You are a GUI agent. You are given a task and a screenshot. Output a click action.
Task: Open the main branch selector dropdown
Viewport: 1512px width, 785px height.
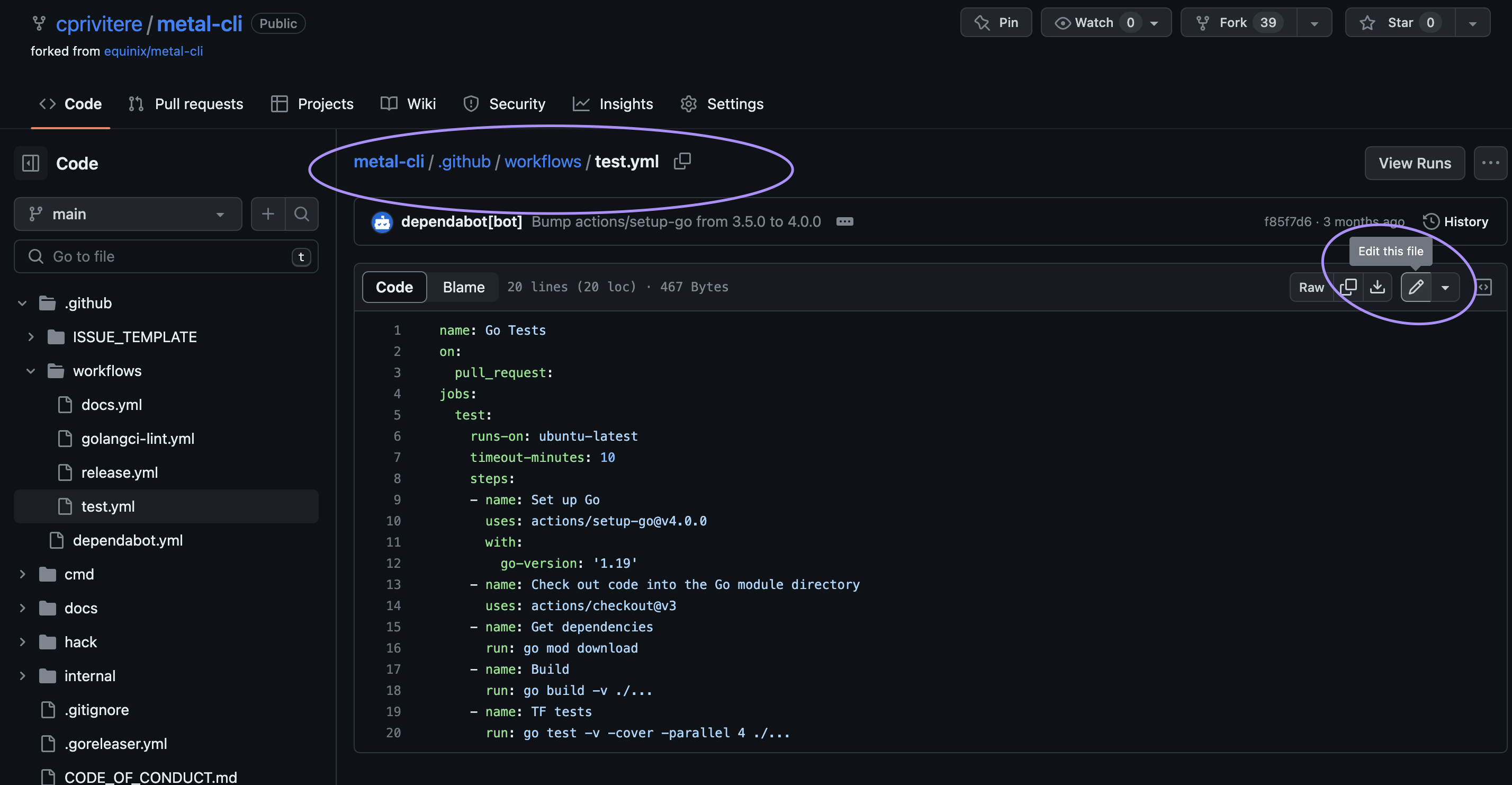point(128,213)
